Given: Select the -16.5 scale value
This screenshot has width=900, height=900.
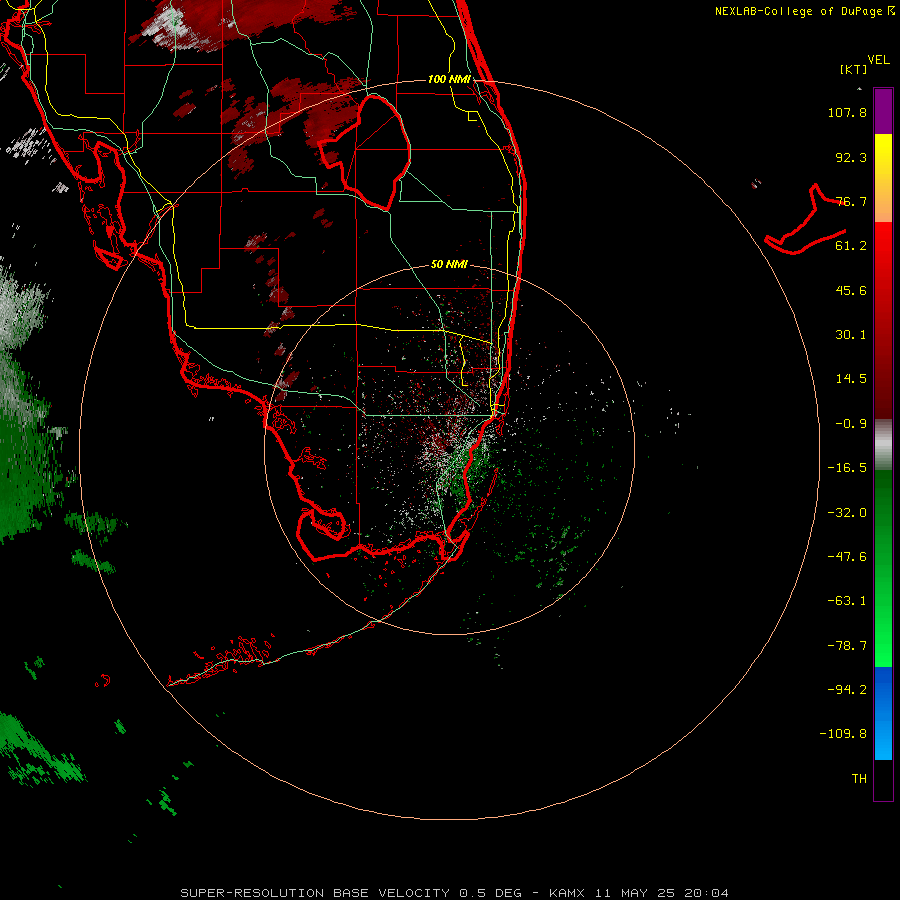Looking at the screenshot, I should tap(847, 468).
